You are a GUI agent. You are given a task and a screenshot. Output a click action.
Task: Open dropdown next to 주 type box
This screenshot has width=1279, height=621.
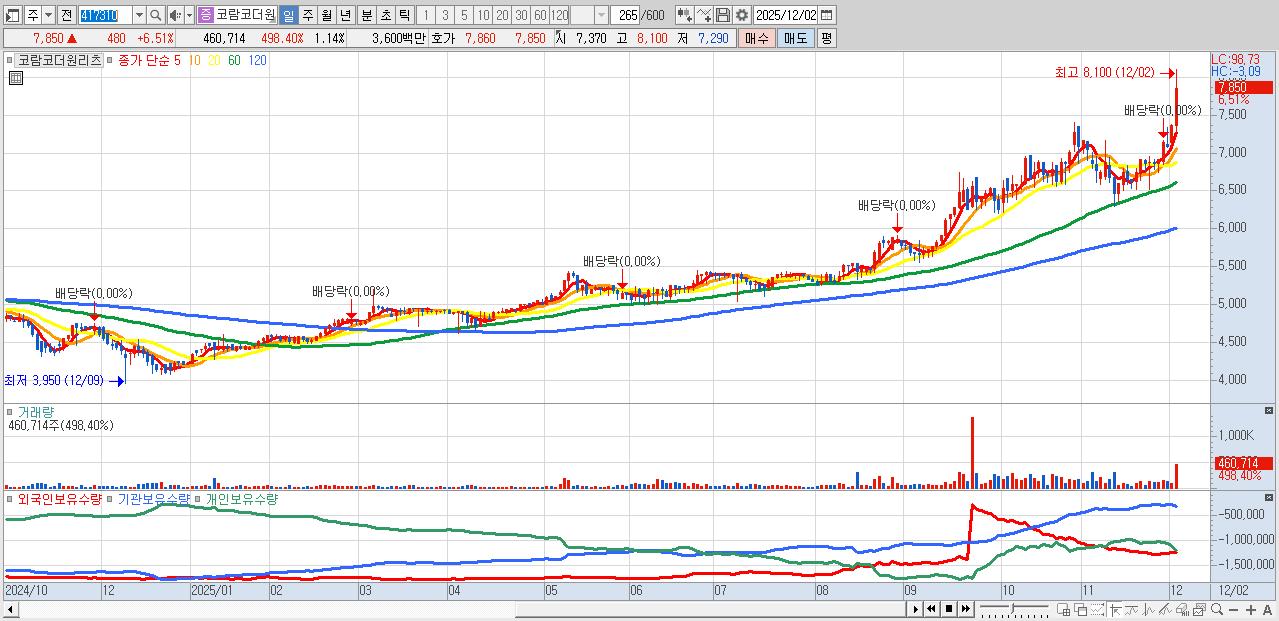pyautogui.click(x=48, y=15)
